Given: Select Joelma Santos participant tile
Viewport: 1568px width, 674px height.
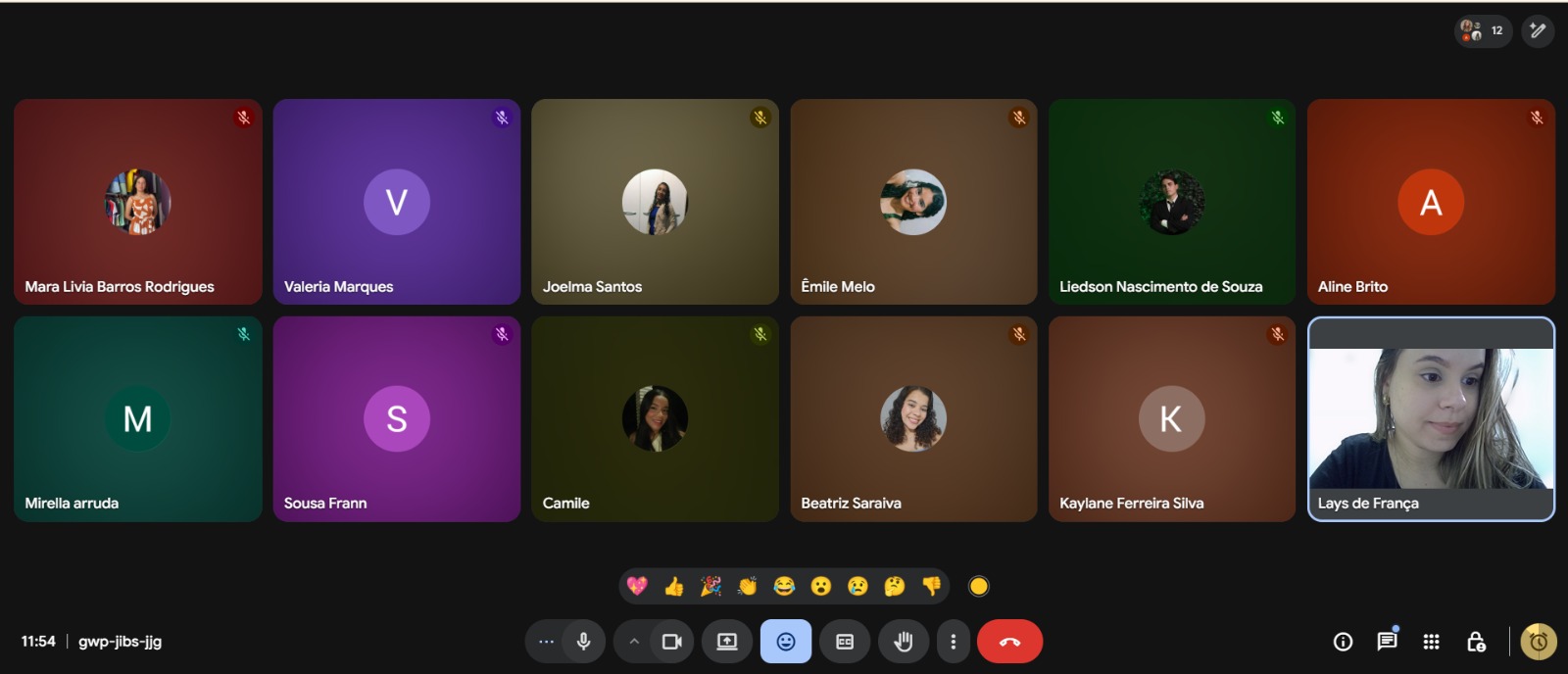Looking at the screenshot, I should click(x=655, y=202).
